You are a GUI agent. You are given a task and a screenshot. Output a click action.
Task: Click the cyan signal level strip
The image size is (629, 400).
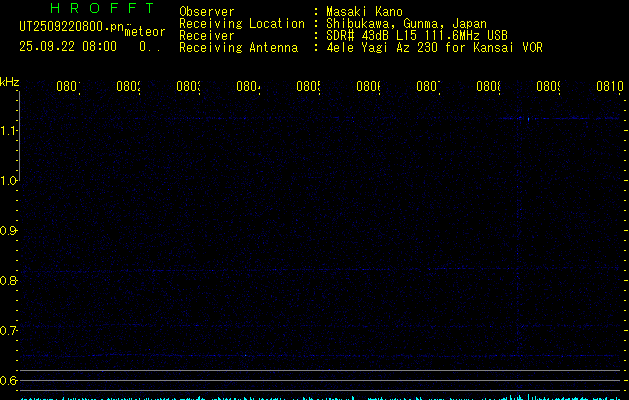pos(320,396)
